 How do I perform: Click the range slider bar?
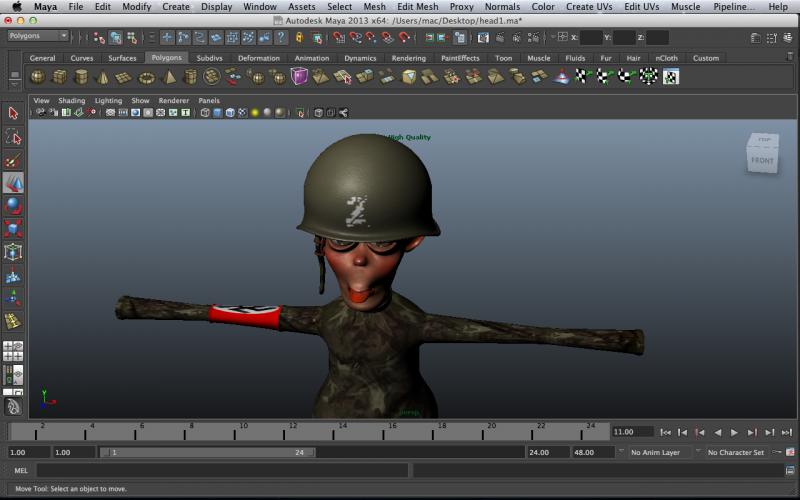click(x=208, y=452)
